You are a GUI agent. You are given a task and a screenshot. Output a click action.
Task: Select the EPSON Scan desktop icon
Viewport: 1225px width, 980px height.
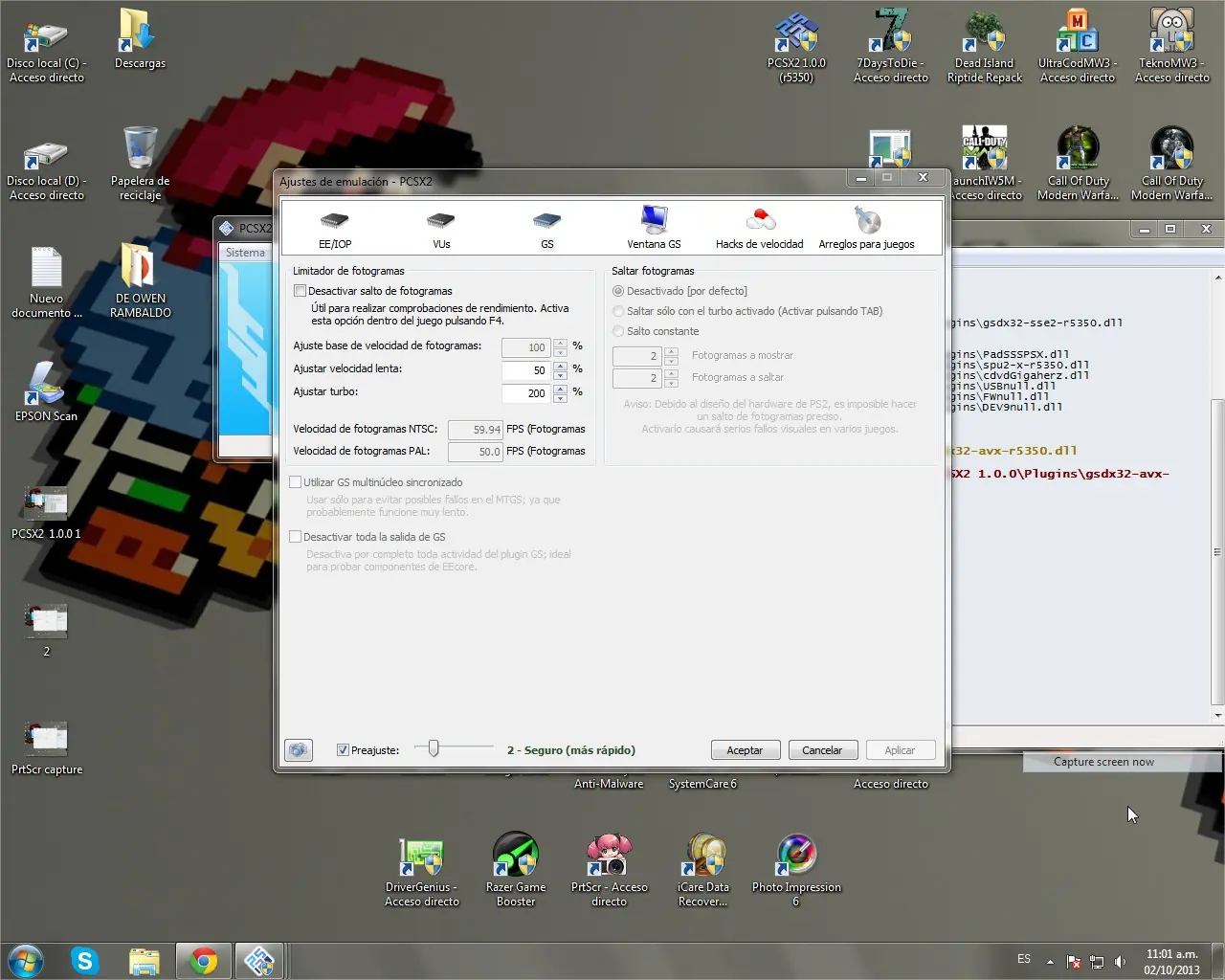[x=46, y=392]
